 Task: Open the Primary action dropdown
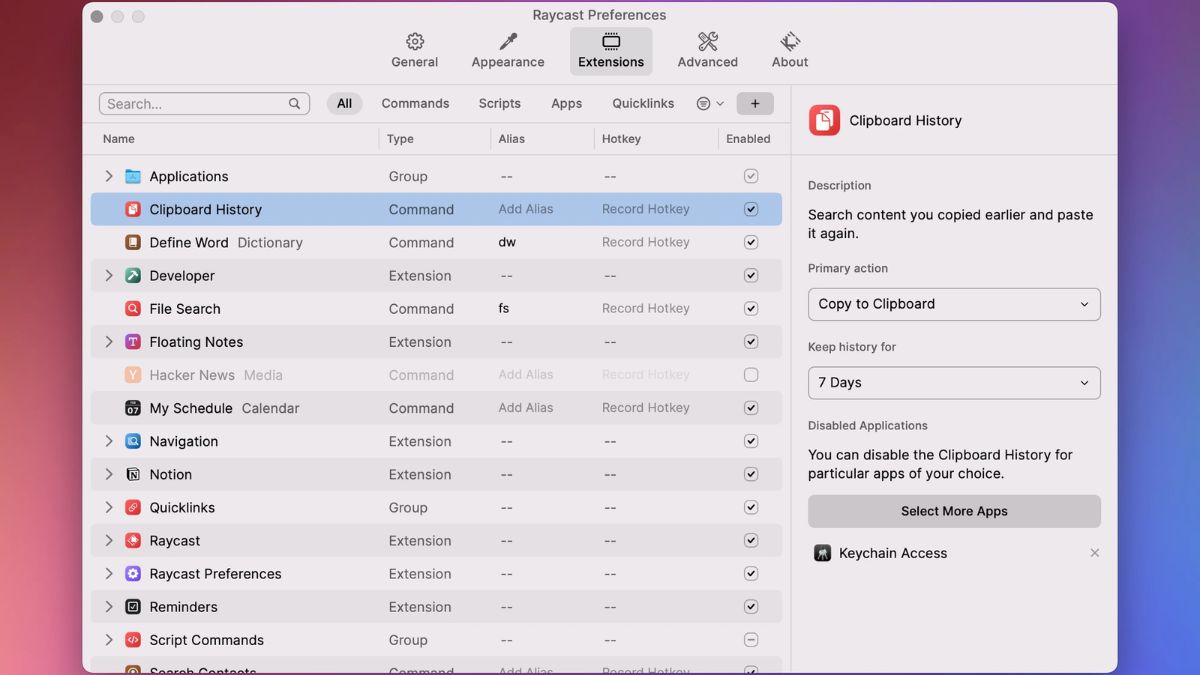pyautogui.click(x=954, y=304)
